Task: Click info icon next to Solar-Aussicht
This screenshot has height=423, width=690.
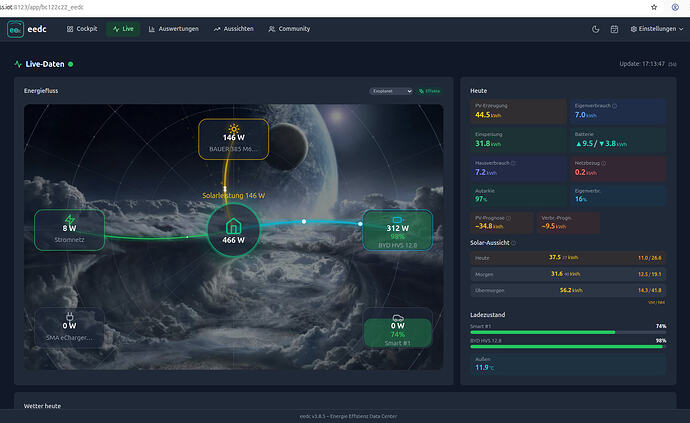Action: pyautogui.click(x=514, y=243)
